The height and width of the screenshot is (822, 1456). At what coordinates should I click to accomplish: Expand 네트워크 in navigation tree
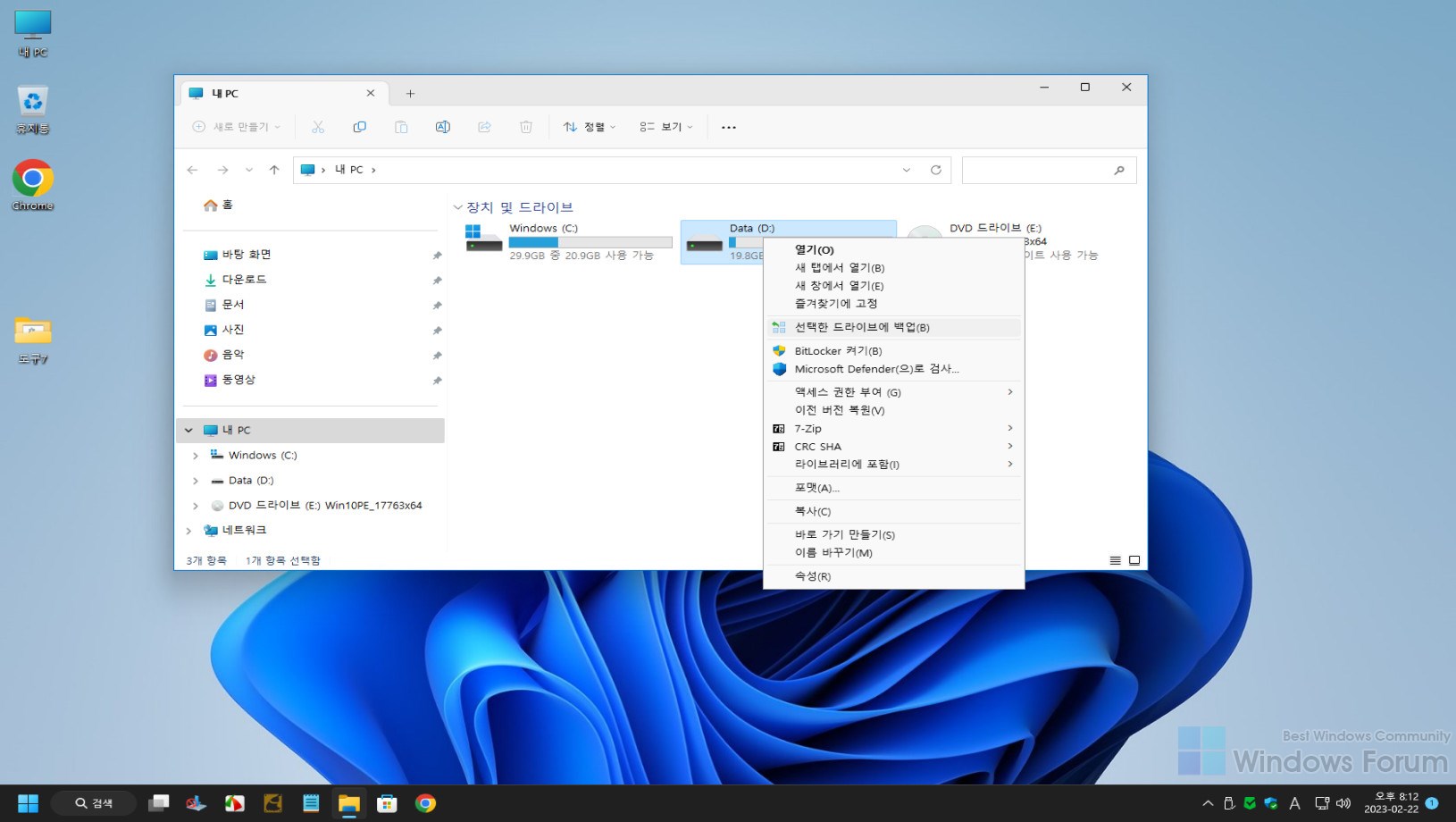[x=188, y=530]
